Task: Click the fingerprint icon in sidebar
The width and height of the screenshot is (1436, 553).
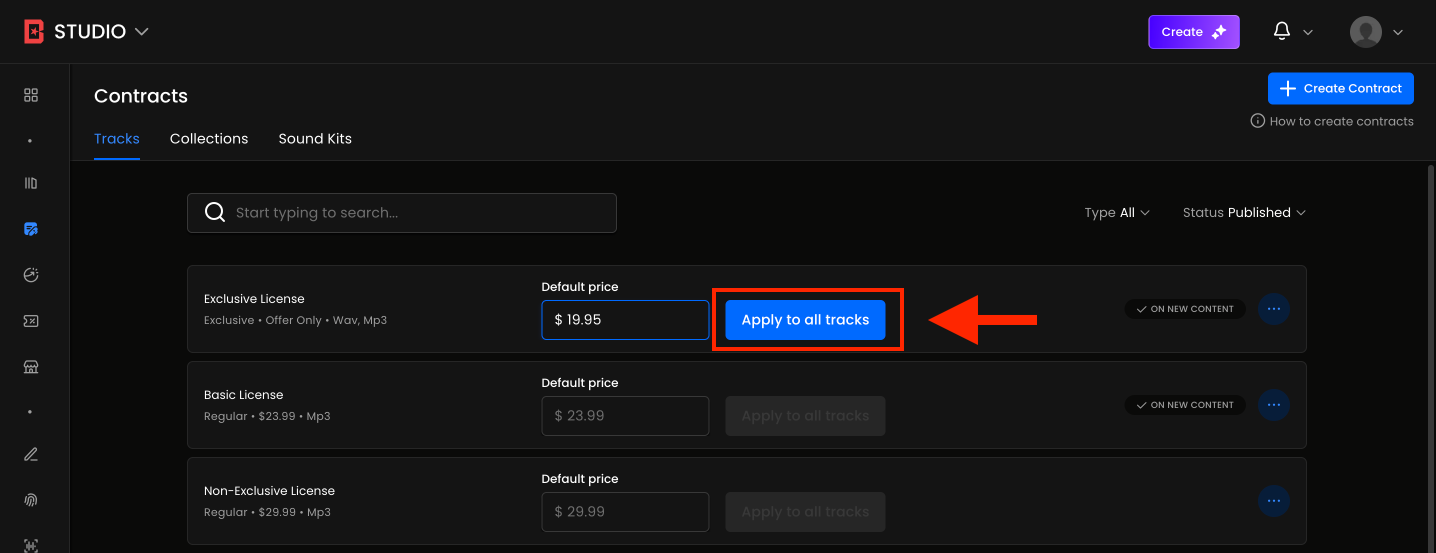Action: pyautogui.click(x=31, y=499)
